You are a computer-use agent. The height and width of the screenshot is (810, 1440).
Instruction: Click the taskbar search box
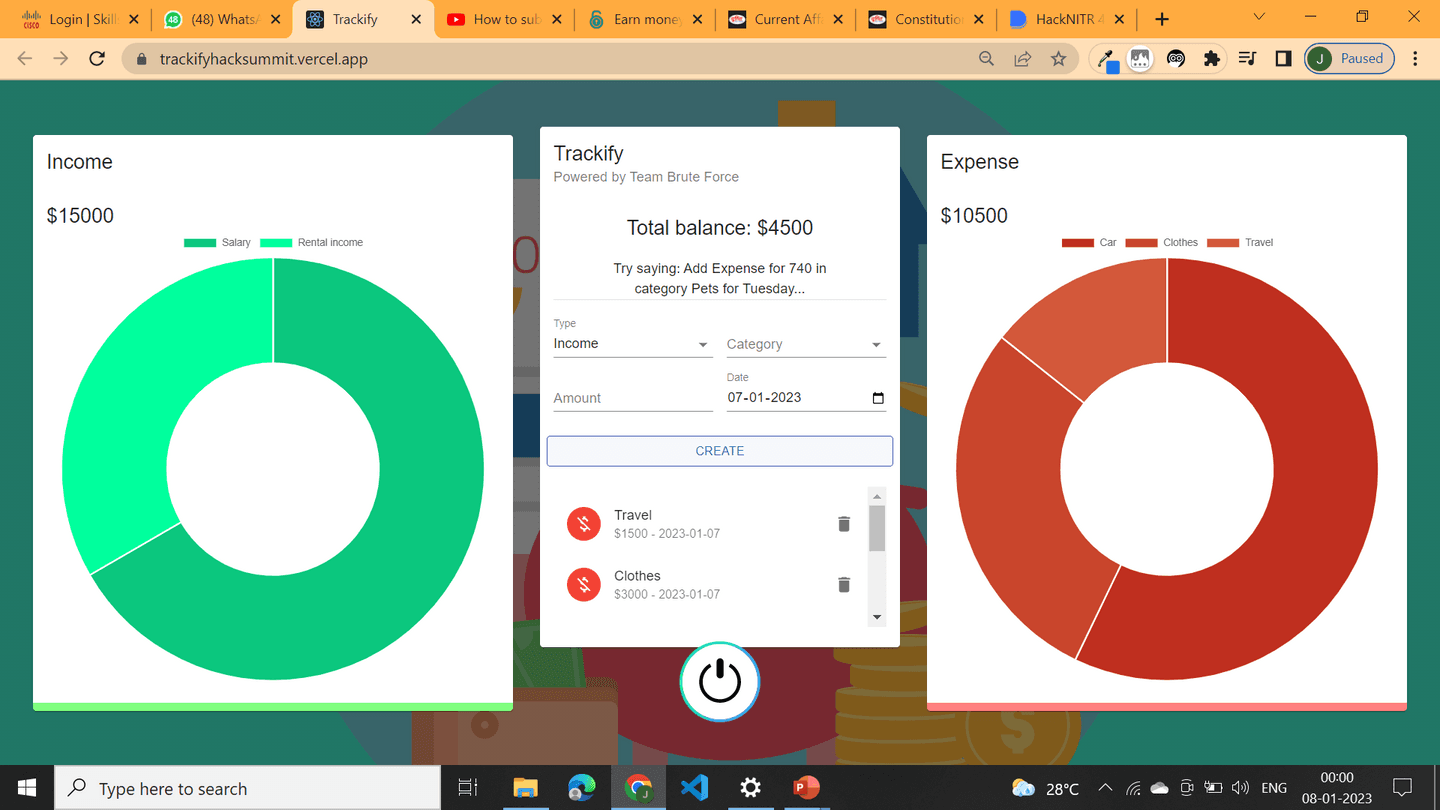(247, 788)
